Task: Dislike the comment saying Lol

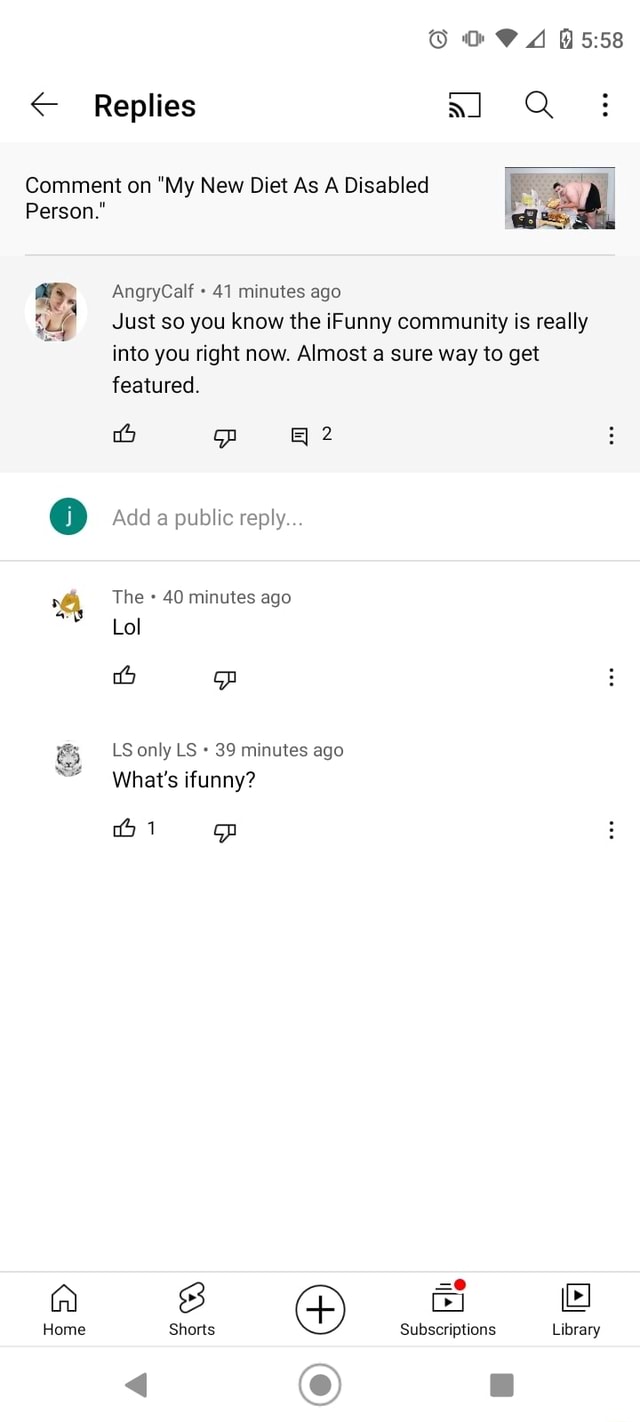Action: click(224, 679)
